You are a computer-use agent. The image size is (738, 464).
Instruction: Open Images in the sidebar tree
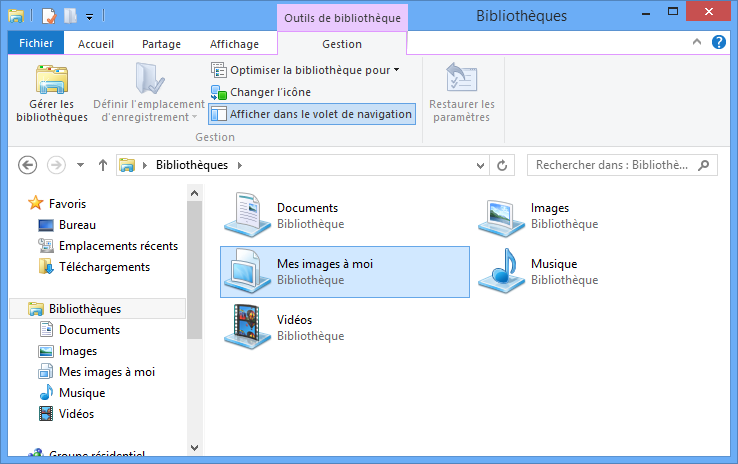(x=78, y=351)
